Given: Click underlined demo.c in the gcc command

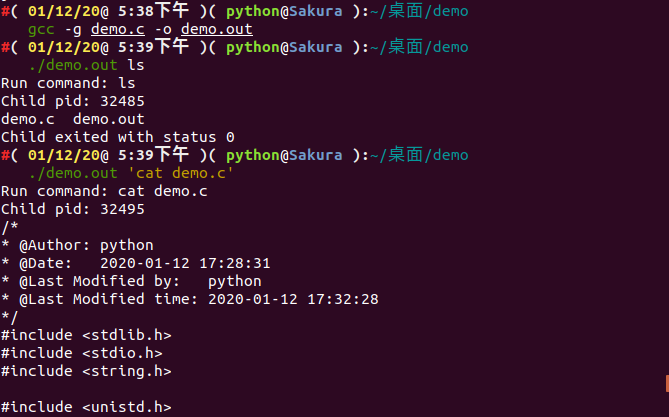Looking at the screenshot, I should [x=114, y=29].
